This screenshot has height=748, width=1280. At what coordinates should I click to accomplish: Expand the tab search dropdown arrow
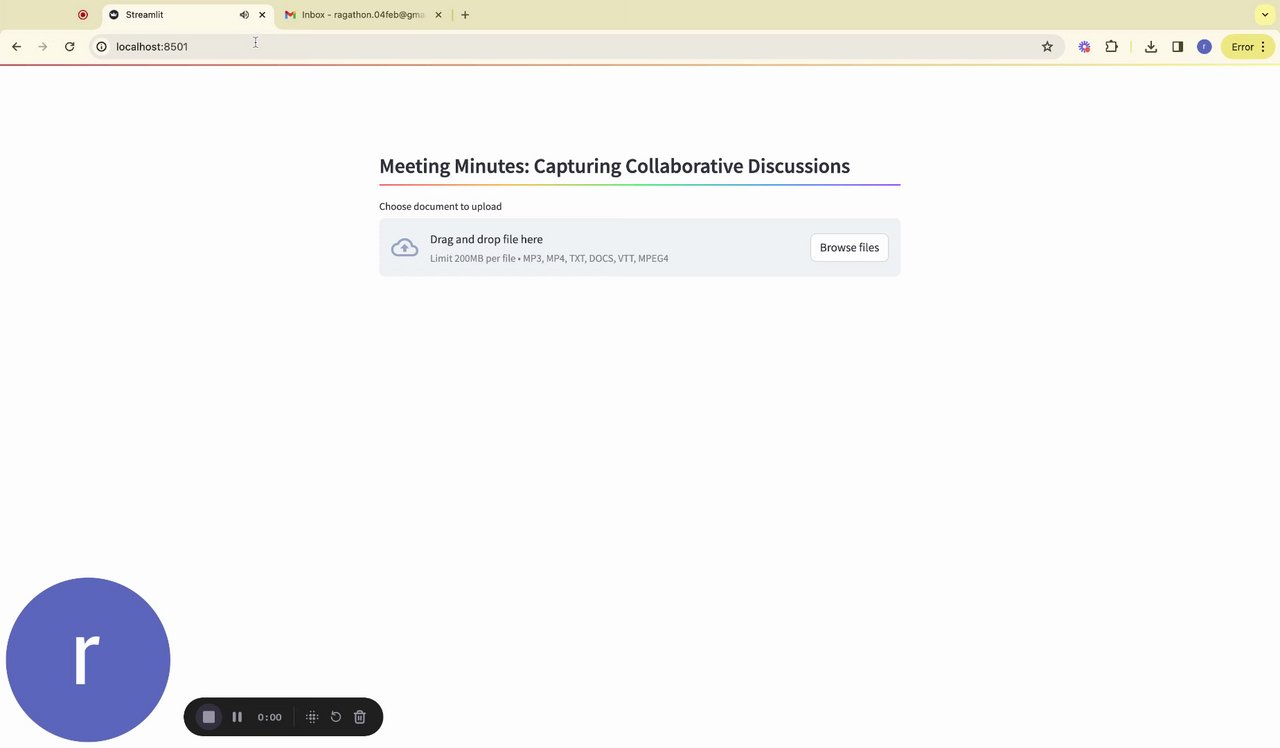1265,15
